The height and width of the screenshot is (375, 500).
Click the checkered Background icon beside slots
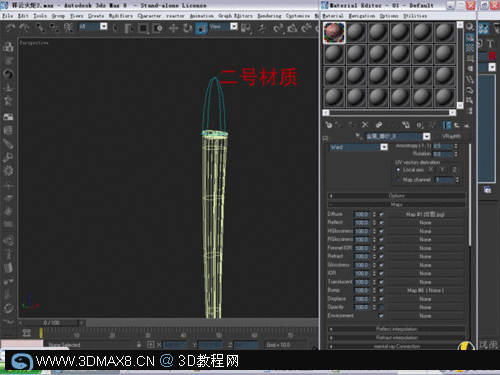470,48
